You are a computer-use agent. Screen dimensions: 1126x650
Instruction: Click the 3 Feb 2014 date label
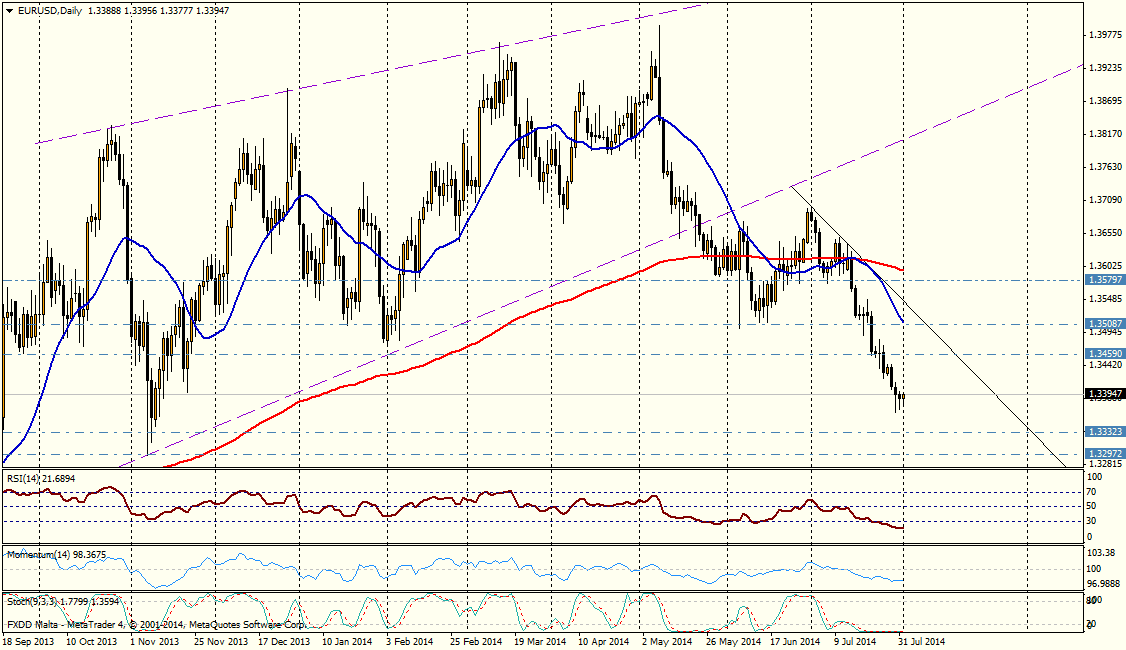click(408, 640)
